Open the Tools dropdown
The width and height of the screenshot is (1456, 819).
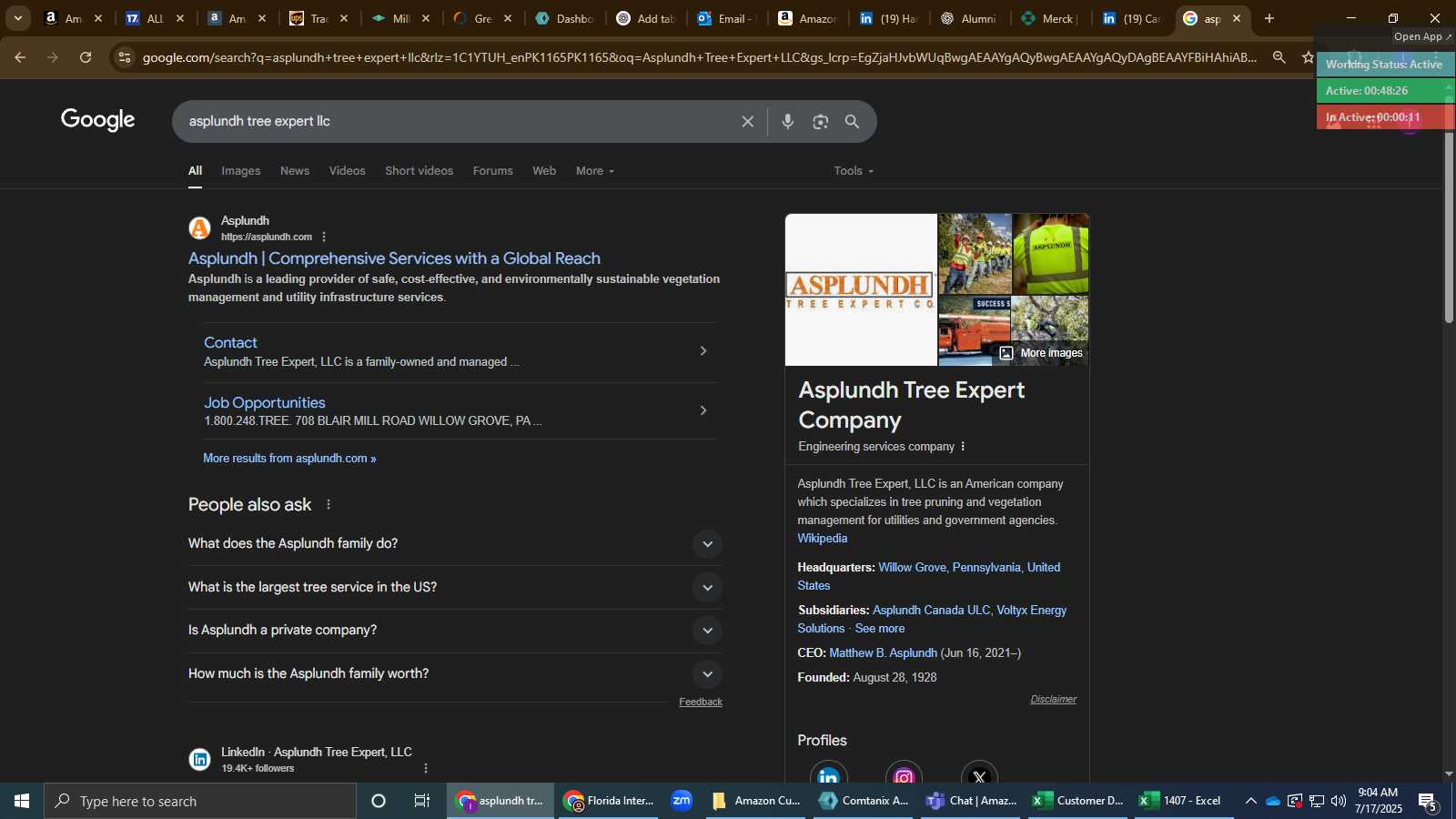[854, 171]
